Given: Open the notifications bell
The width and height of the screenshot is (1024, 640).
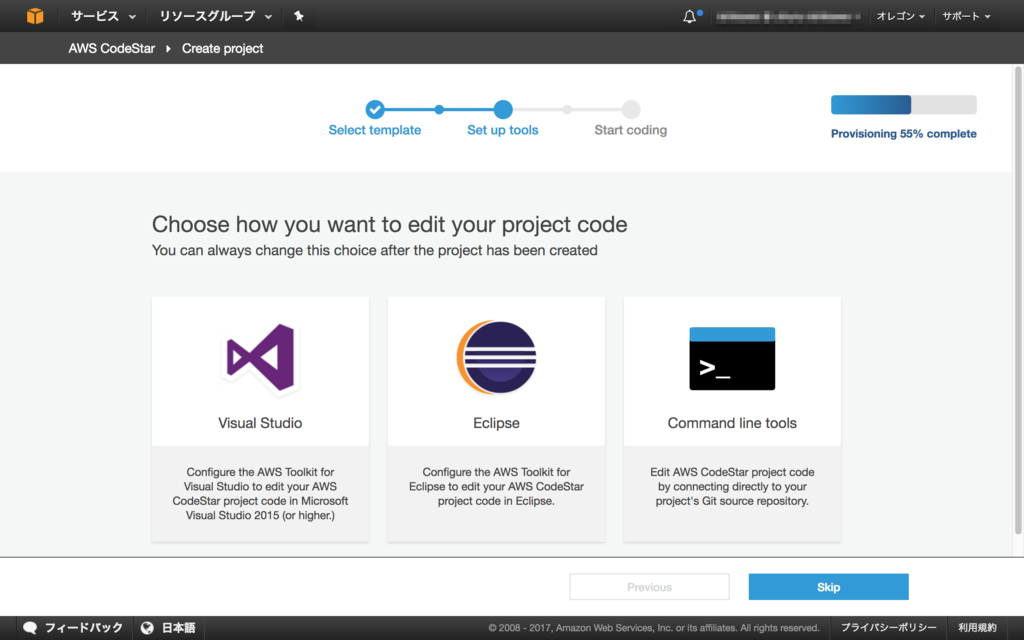Looking at the screenshot, I should click(x=690, y=16).
